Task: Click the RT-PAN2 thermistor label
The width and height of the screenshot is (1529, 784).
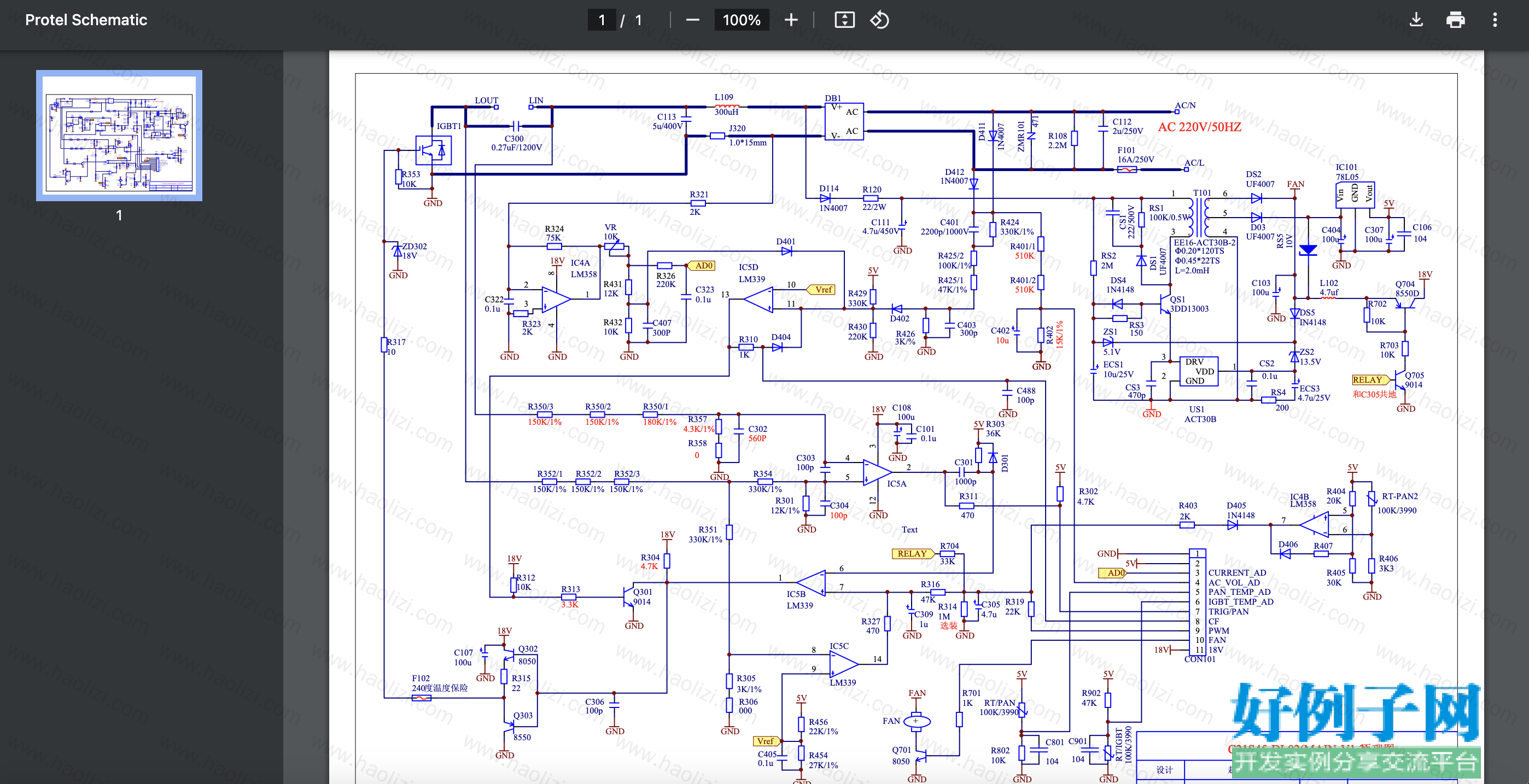Action: (x=1399, y=496)
